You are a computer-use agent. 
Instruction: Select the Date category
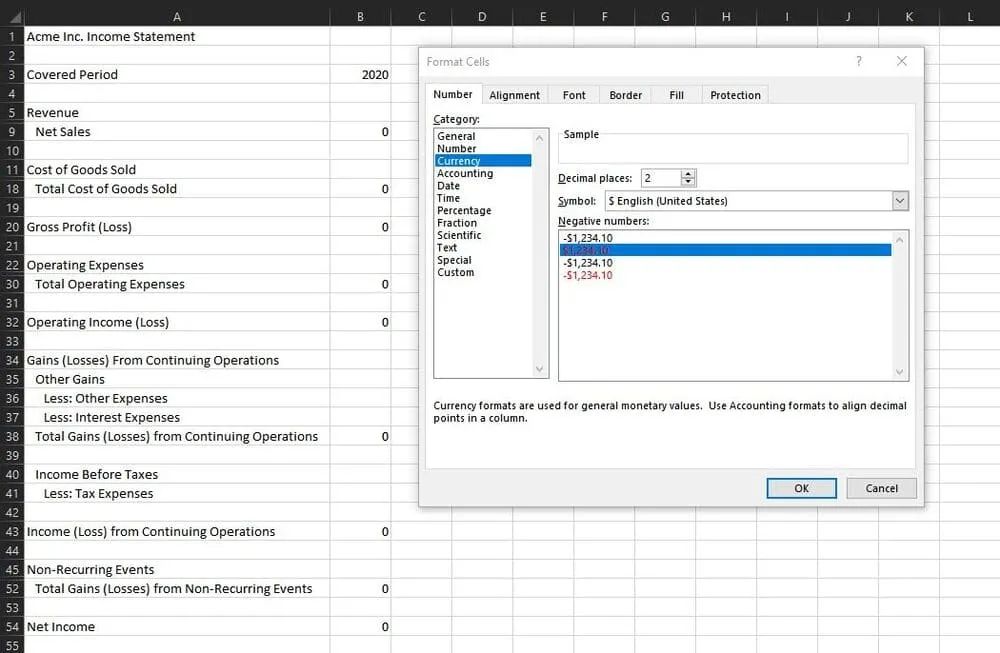pos(448,185)
